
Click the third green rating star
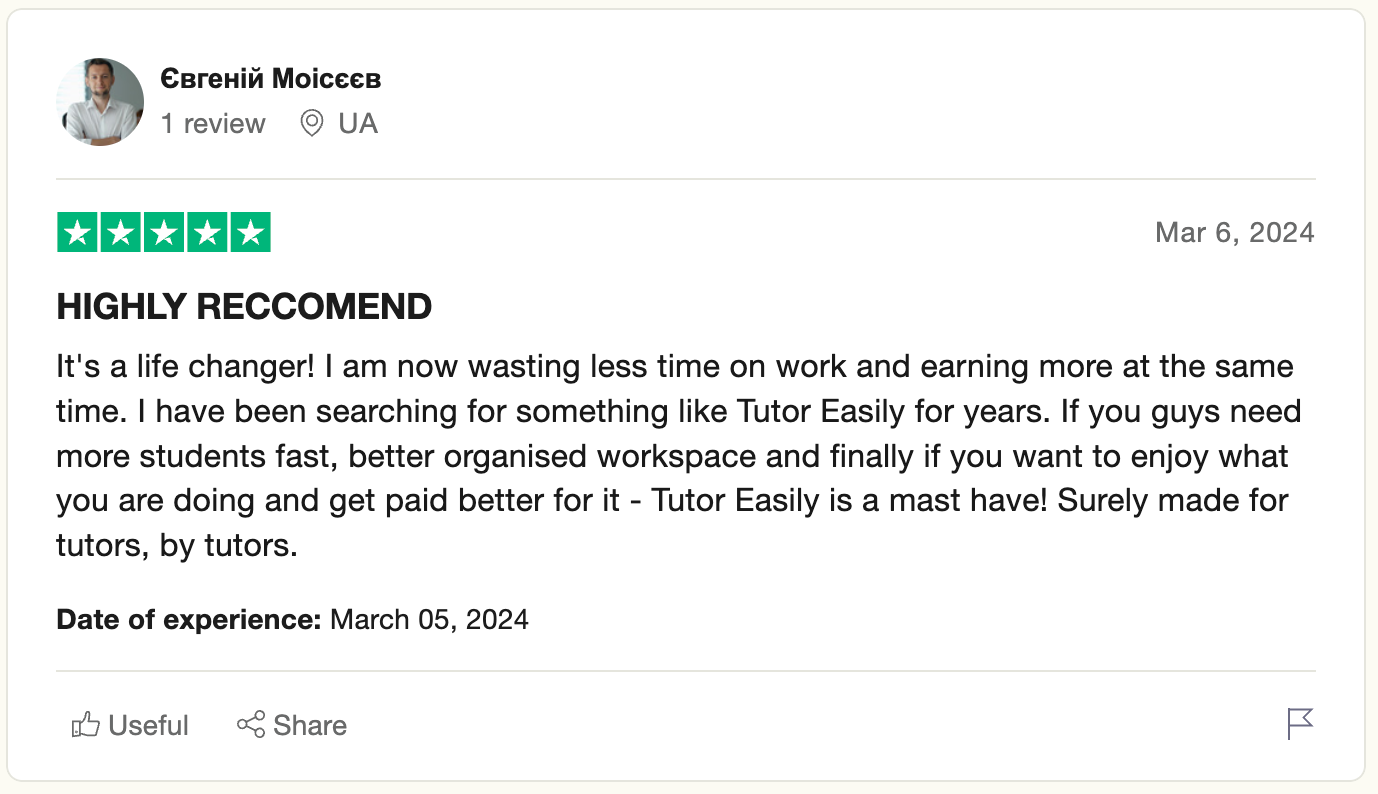[164, 233]
